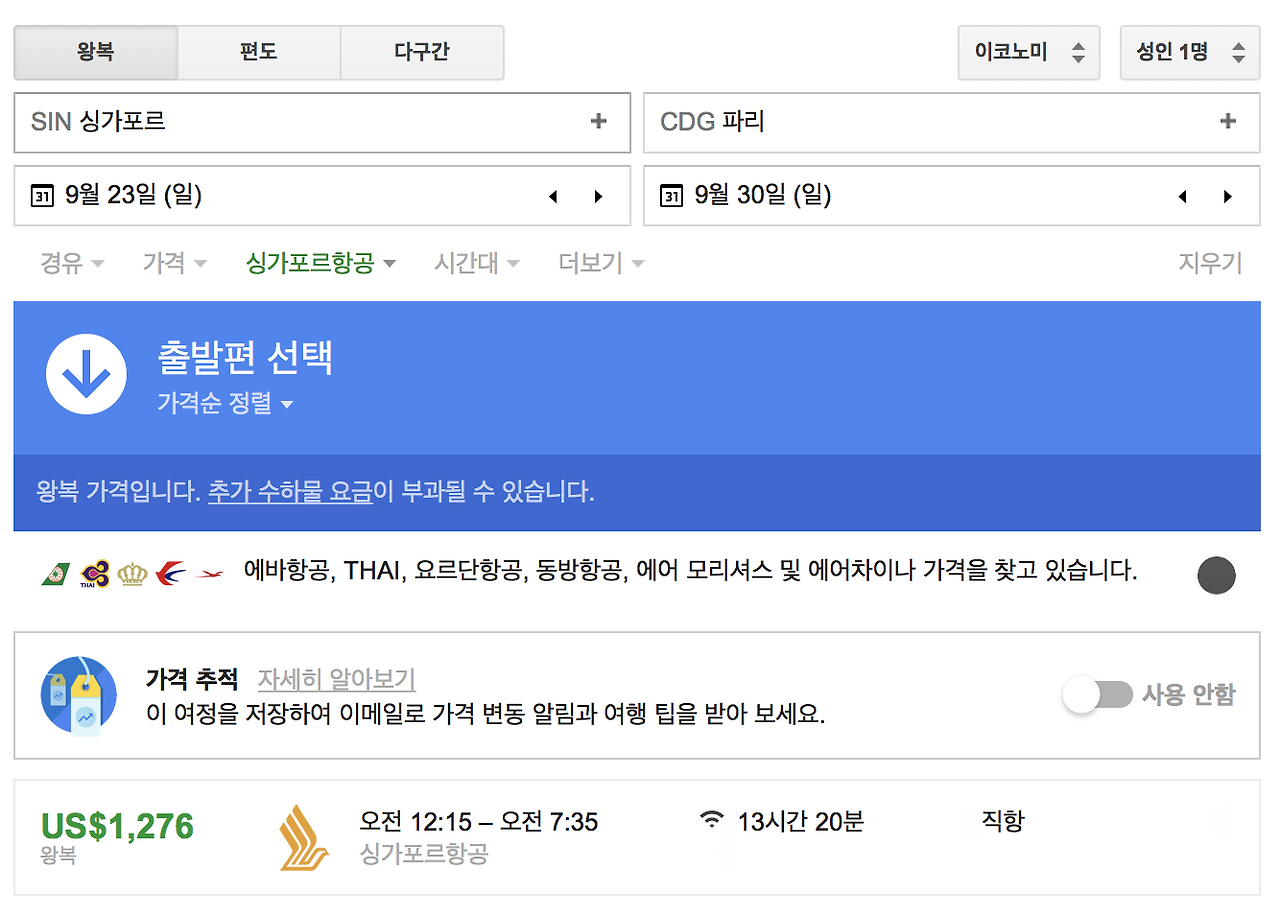Screen dimensions: 1280x917
Task: Select the 다구간 trip type tab
Action: click(422, 52)
